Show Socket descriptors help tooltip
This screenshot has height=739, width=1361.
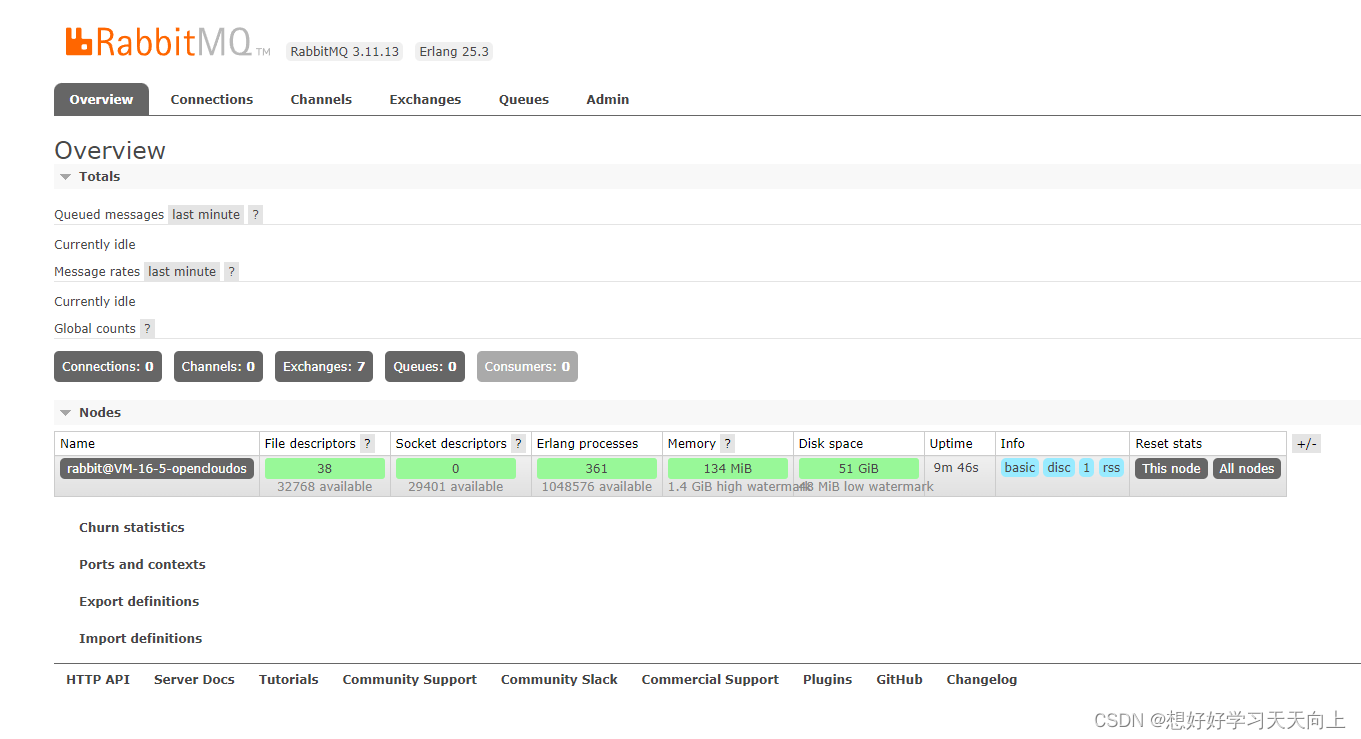518,444
